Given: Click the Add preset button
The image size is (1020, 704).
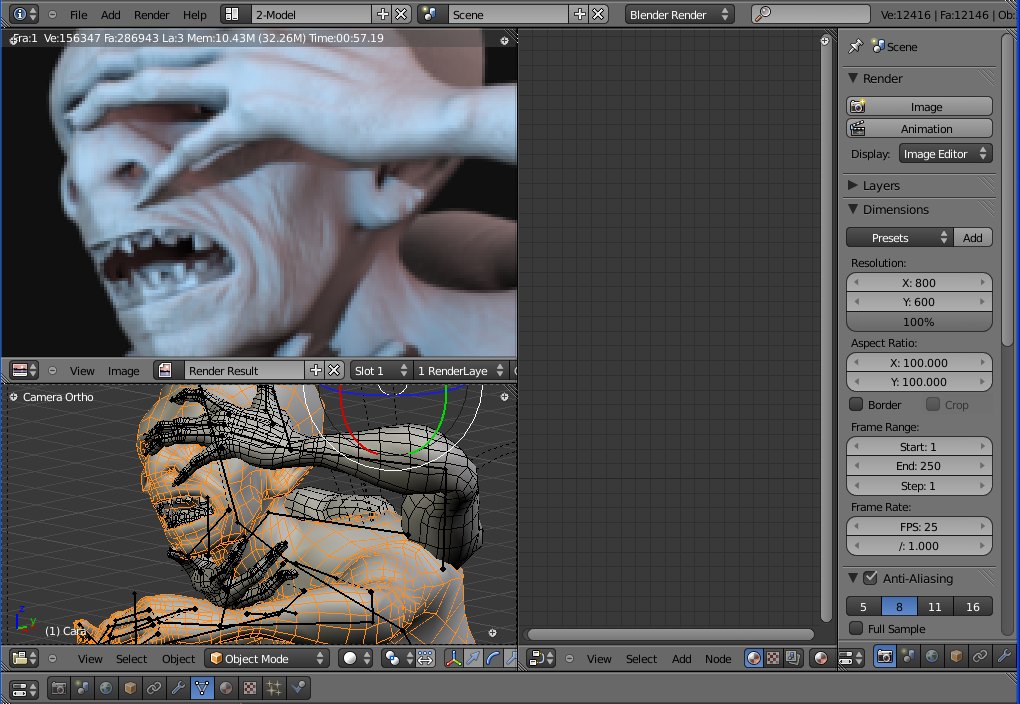Looking at the screenshot, I should (x=972, y=238).
